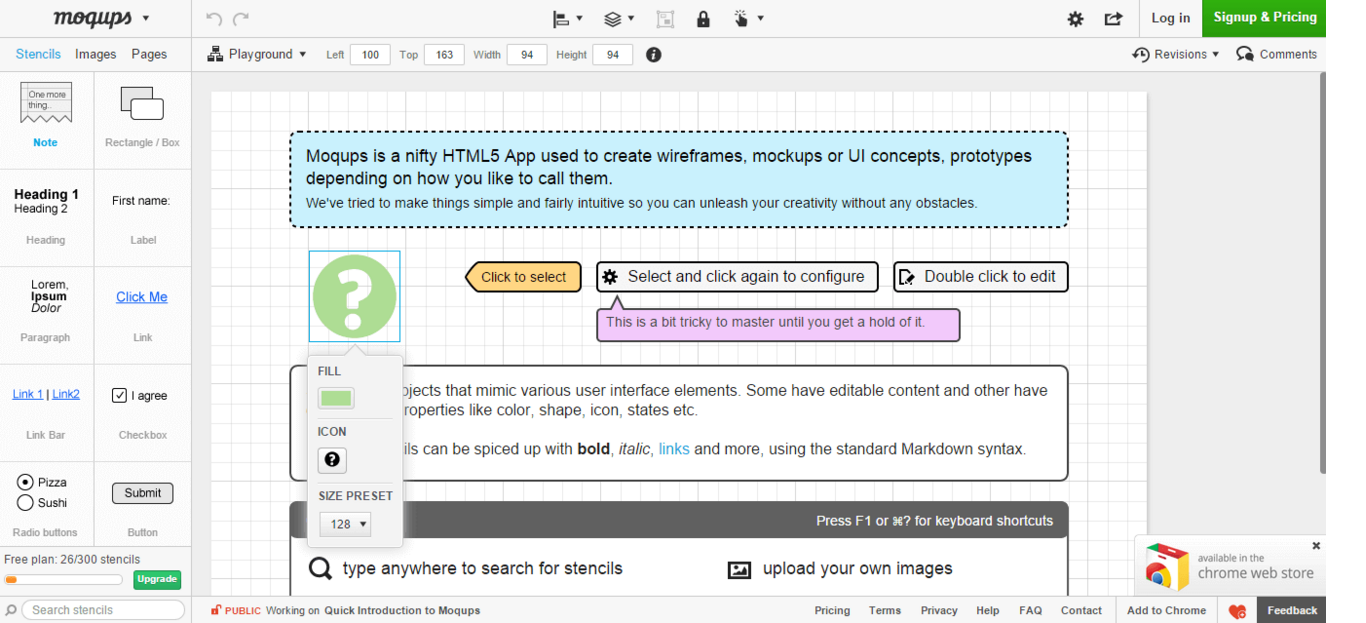Click the undo arrow icon
This screenshot has width=1366, height=623.
(x=213, y=19)
